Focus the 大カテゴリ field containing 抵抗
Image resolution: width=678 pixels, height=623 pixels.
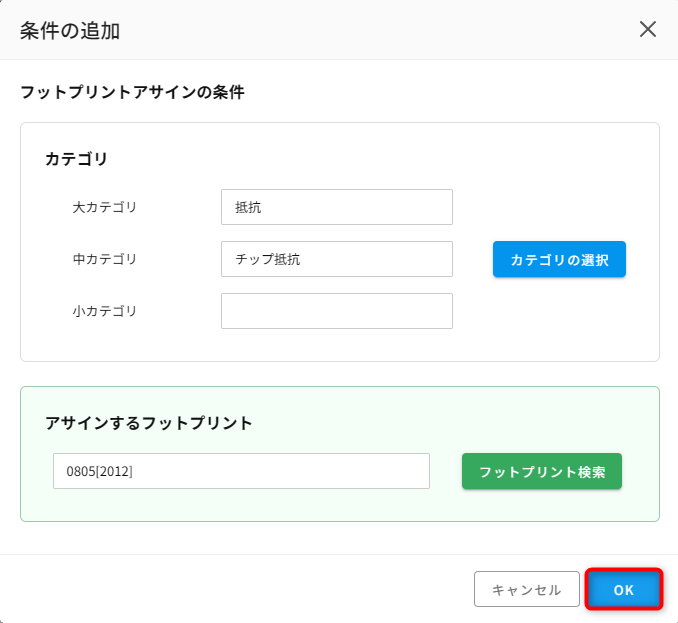point(337,207)
